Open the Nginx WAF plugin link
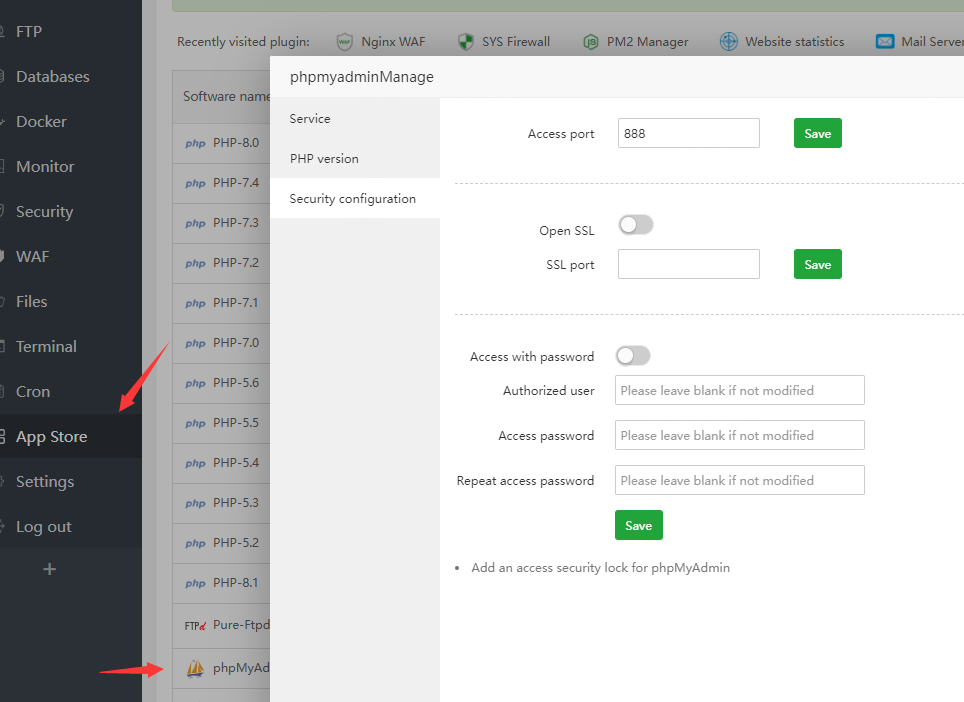 [x=393, y=42]
